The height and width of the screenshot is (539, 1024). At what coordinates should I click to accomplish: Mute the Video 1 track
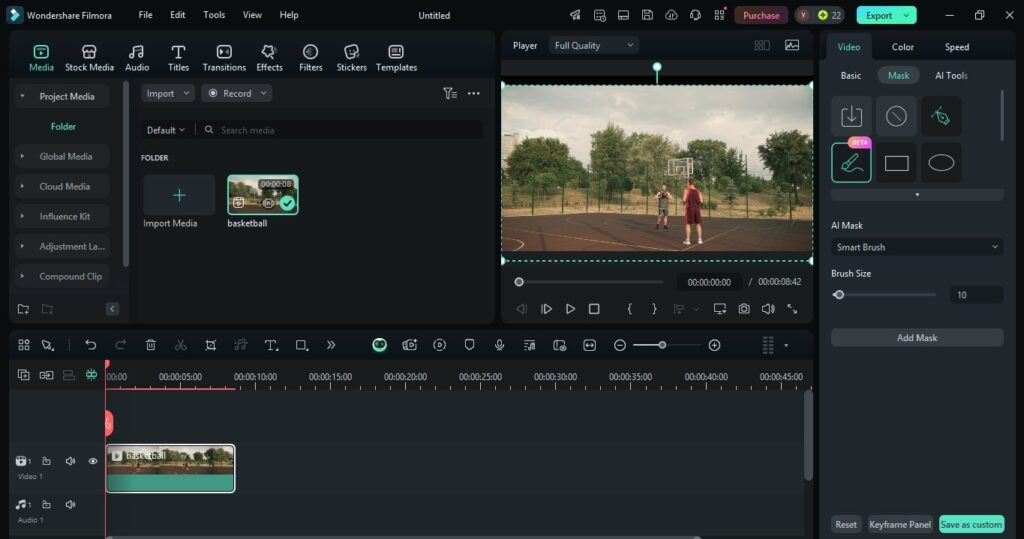70,461
